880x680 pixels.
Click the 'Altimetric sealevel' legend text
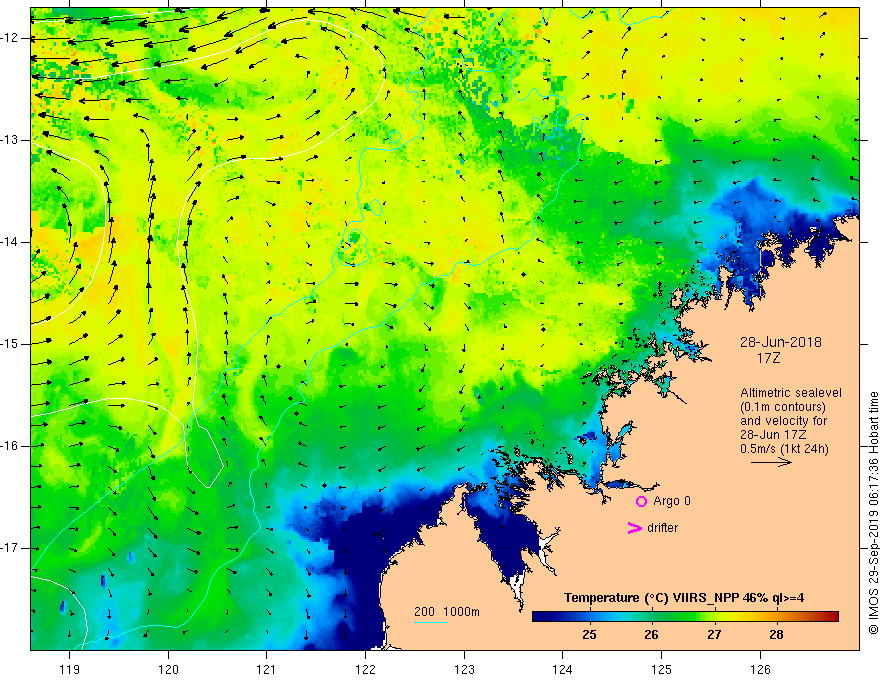tap(791, 393)
